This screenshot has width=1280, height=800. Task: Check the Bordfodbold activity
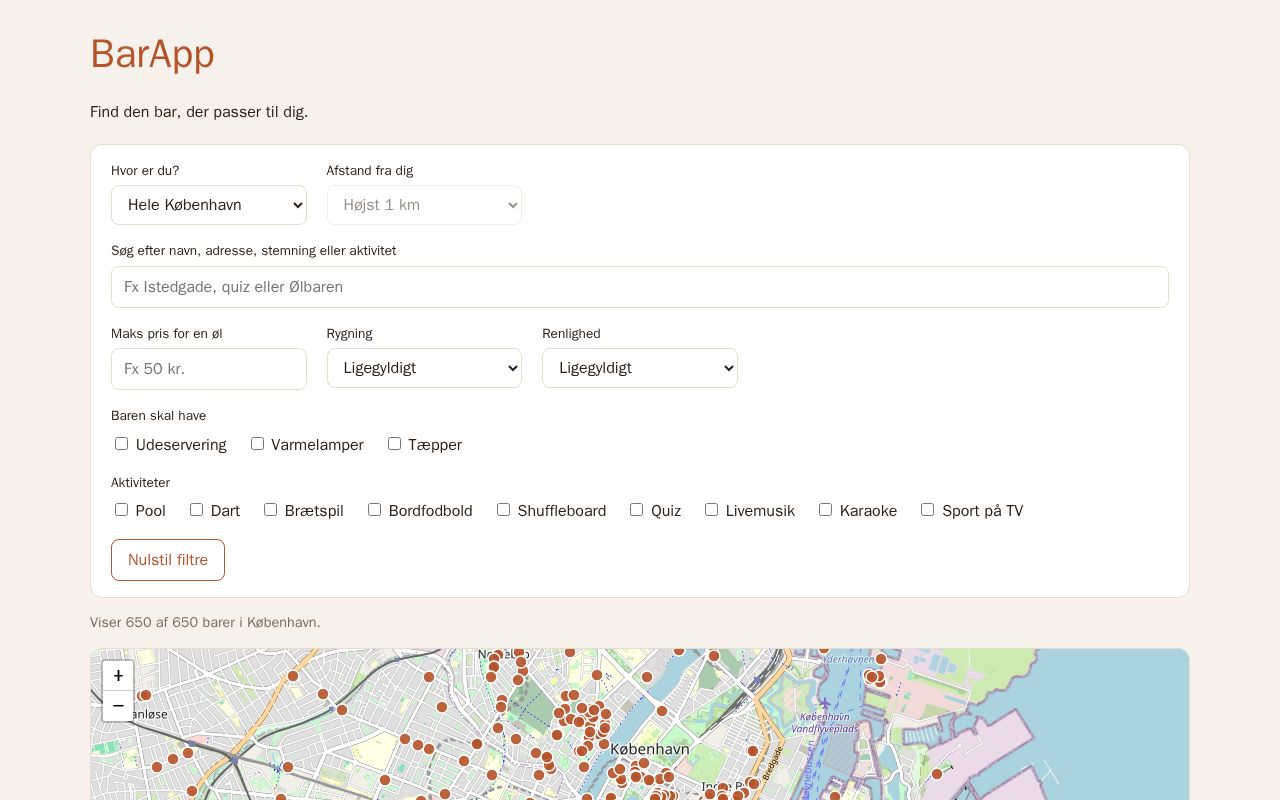coord(375,510)
